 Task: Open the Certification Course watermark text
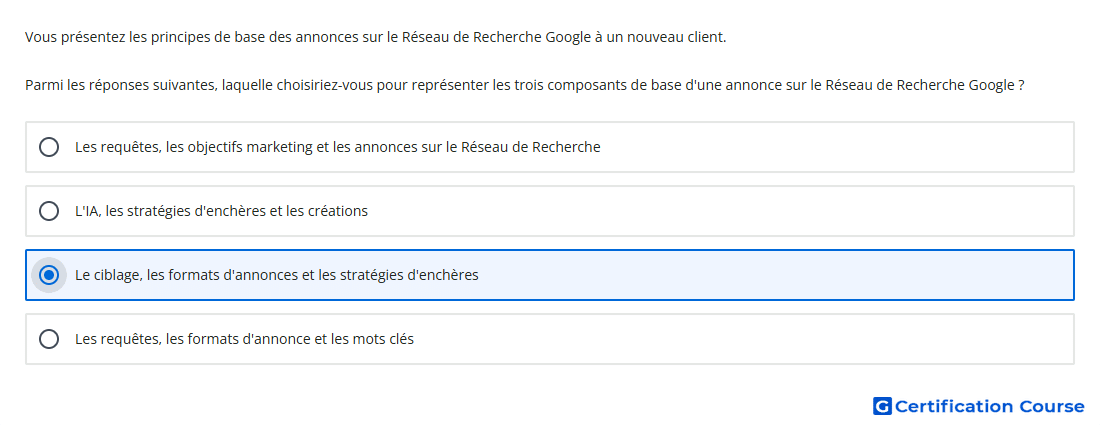coord(989,406)
